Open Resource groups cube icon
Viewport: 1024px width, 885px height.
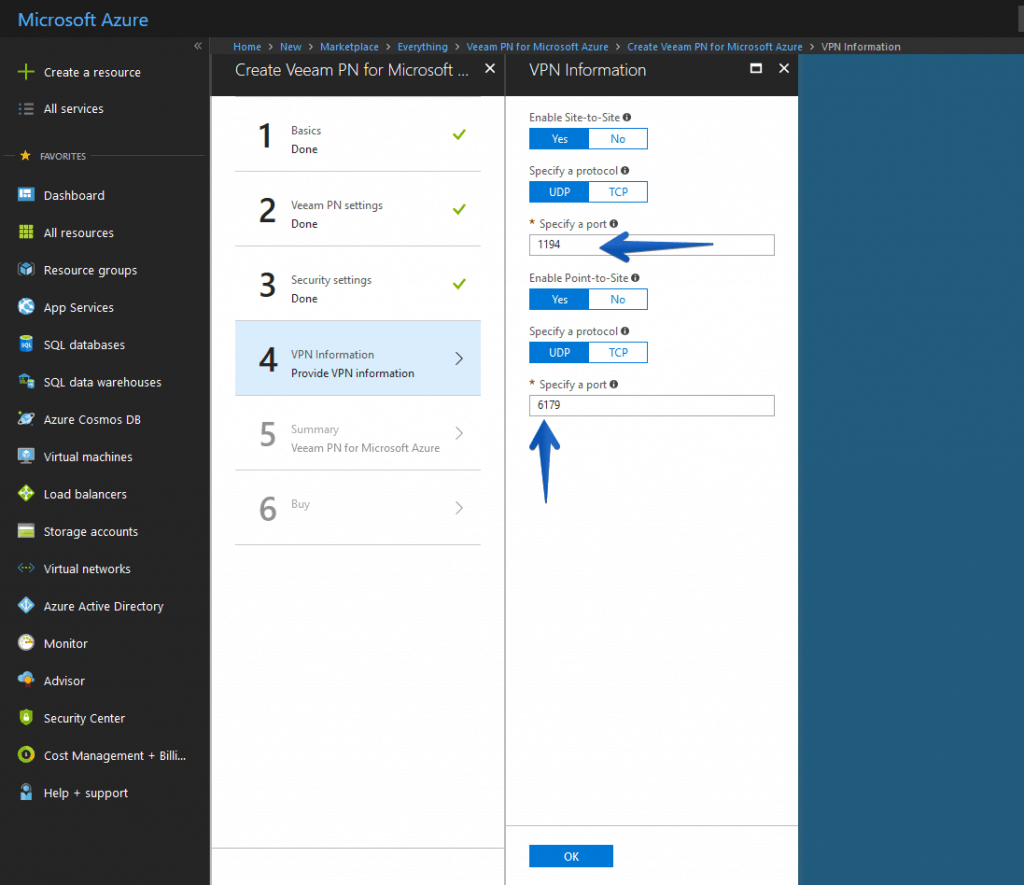[x=26, y=270]
